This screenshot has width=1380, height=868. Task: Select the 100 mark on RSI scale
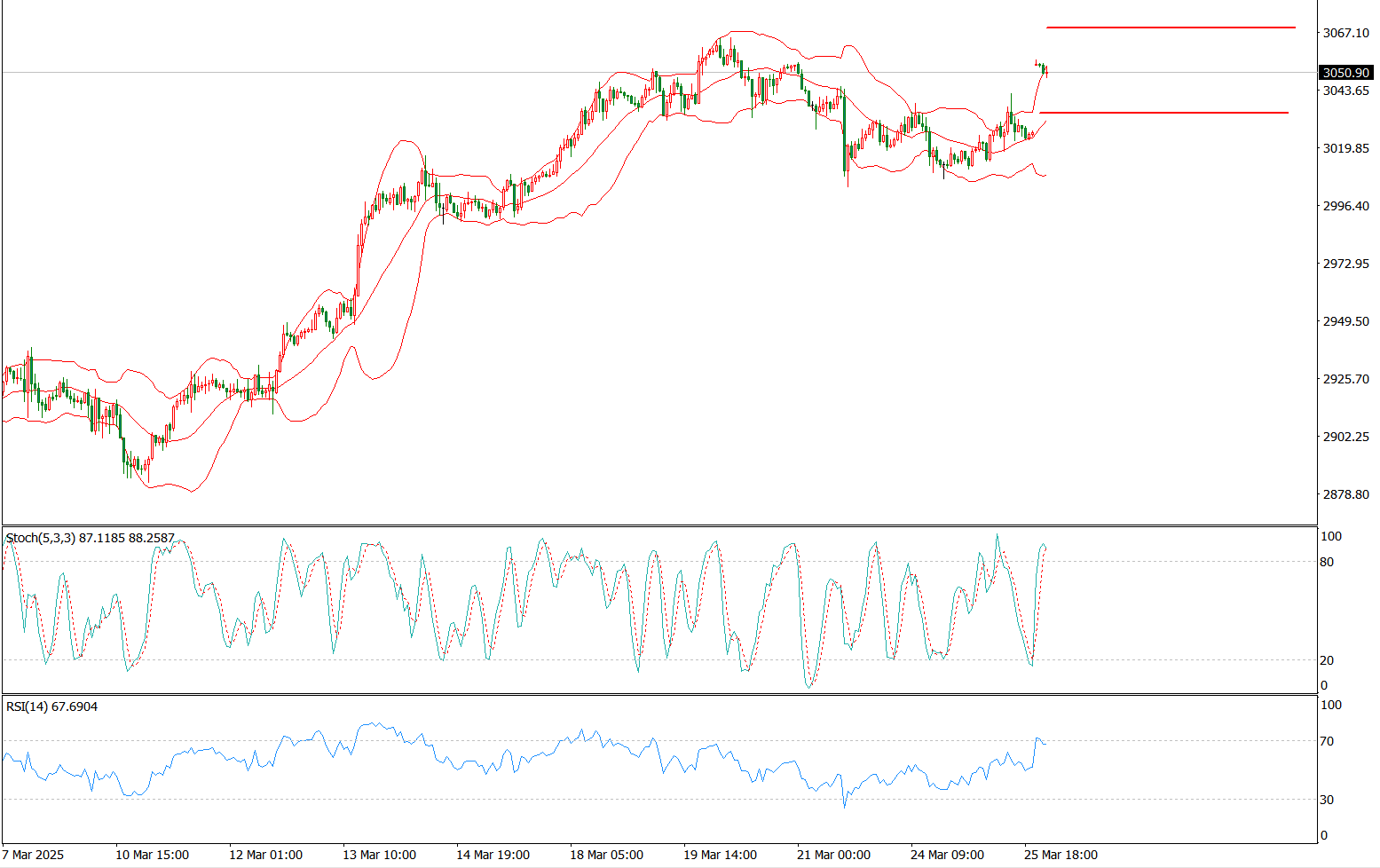pyautogui.click(x=1331, y=706)
